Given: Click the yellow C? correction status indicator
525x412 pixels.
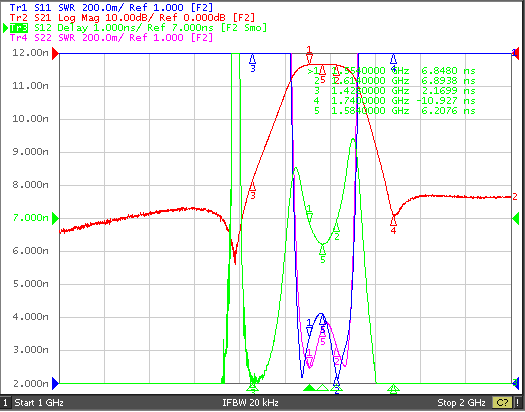Looking at the screenshot, I should tap(502, 402).
